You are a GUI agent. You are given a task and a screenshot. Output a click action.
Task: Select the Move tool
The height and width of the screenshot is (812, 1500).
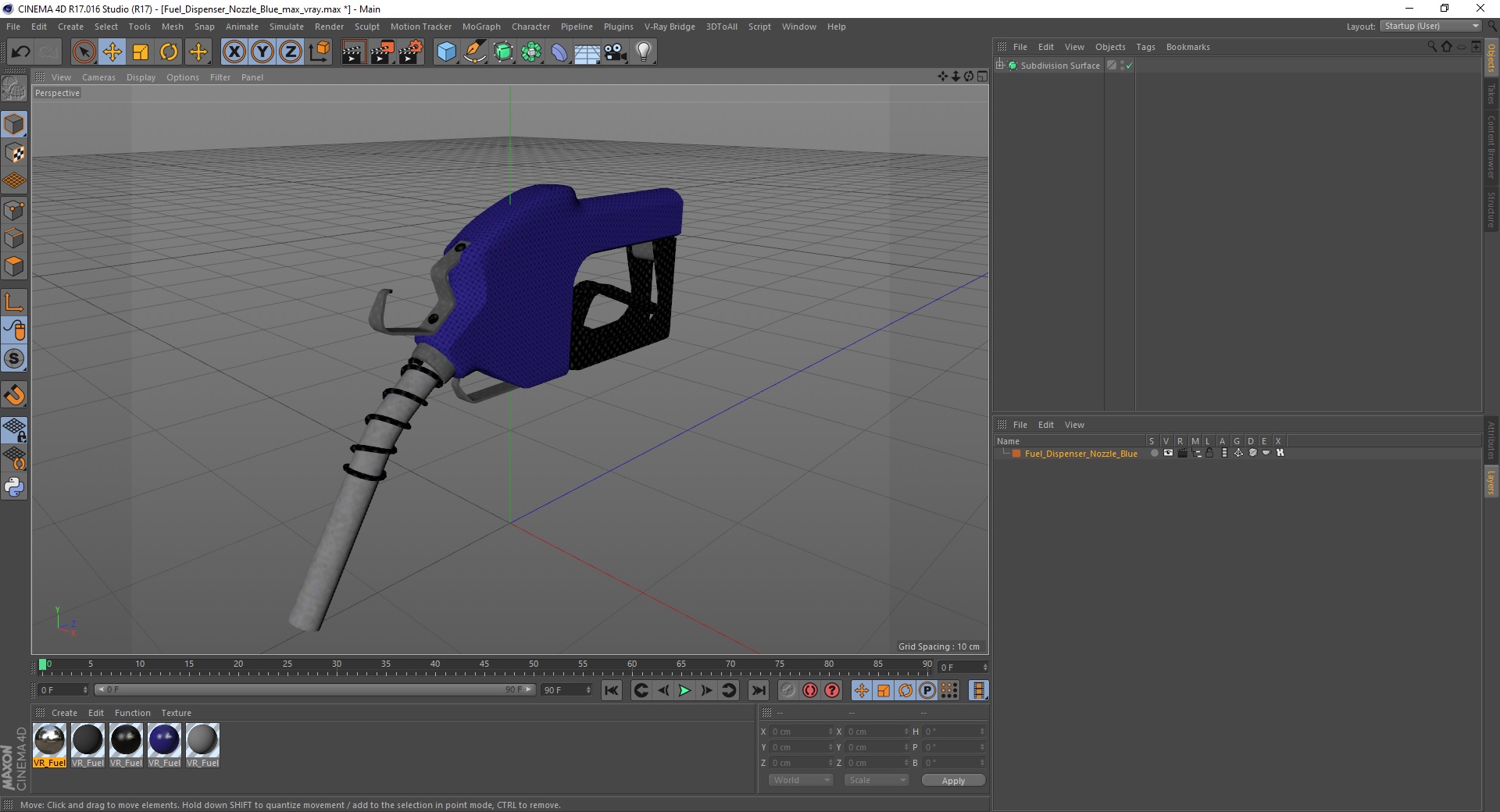point(112,52)
